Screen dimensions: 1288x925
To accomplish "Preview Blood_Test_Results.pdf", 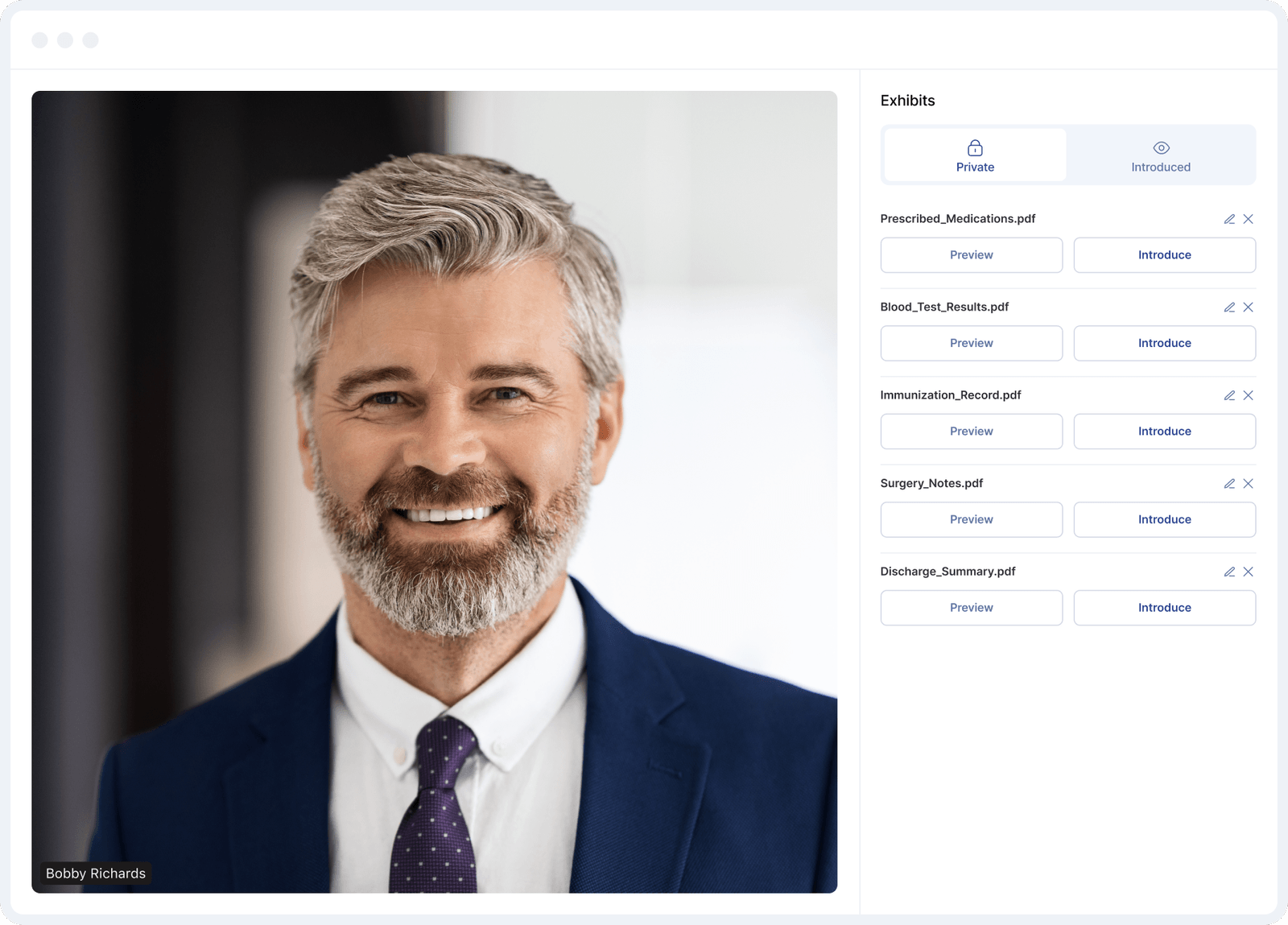I will click(x=972, y=343).
